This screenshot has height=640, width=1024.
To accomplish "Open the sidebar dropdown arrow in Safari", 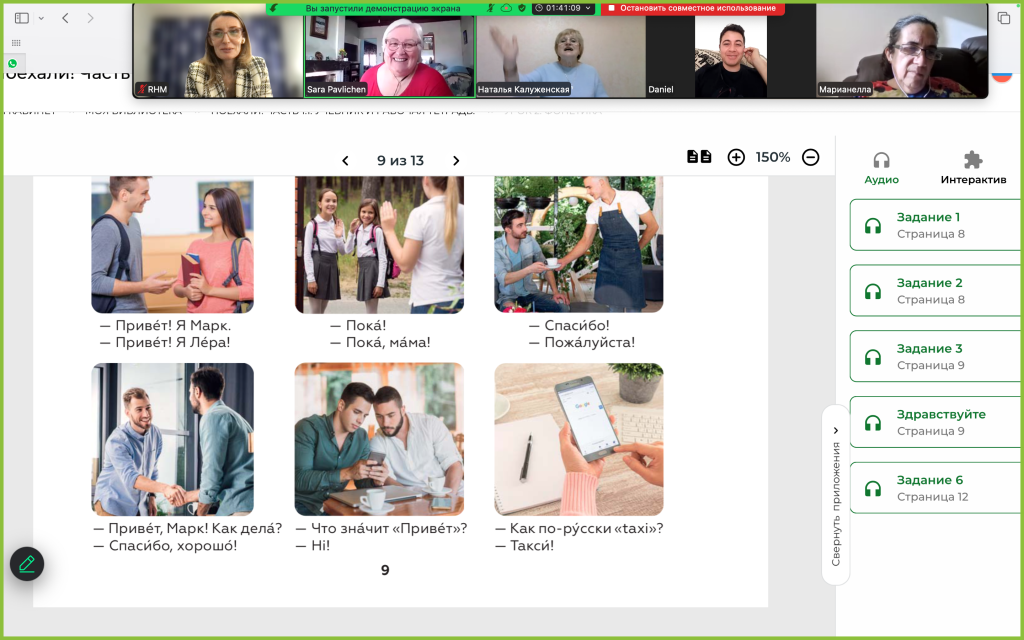I will [x=41, y=18].
